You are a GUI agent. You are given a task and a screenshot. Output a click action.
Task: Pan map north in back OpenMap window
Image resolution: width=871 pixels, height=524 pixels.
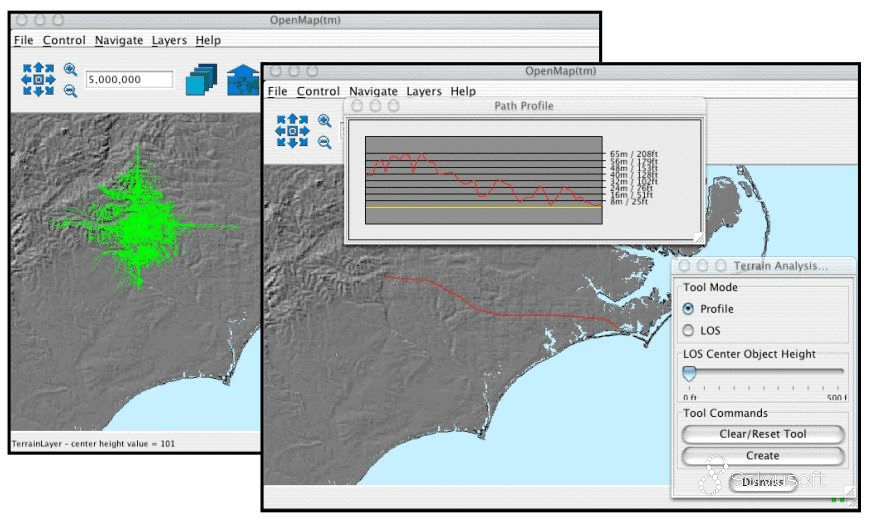tap(38, 68)
